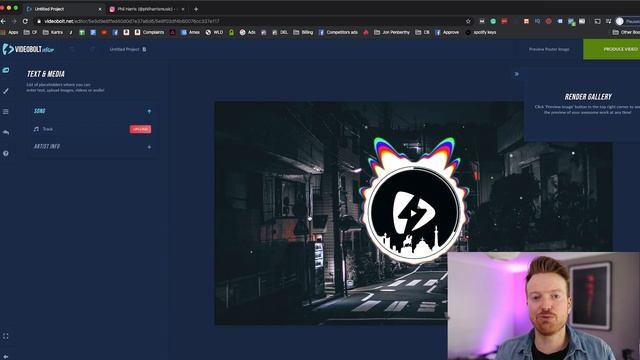
Task: Click the rename icon beside Untitled Project
Action: pyautogui.click(x=144, y=49)
